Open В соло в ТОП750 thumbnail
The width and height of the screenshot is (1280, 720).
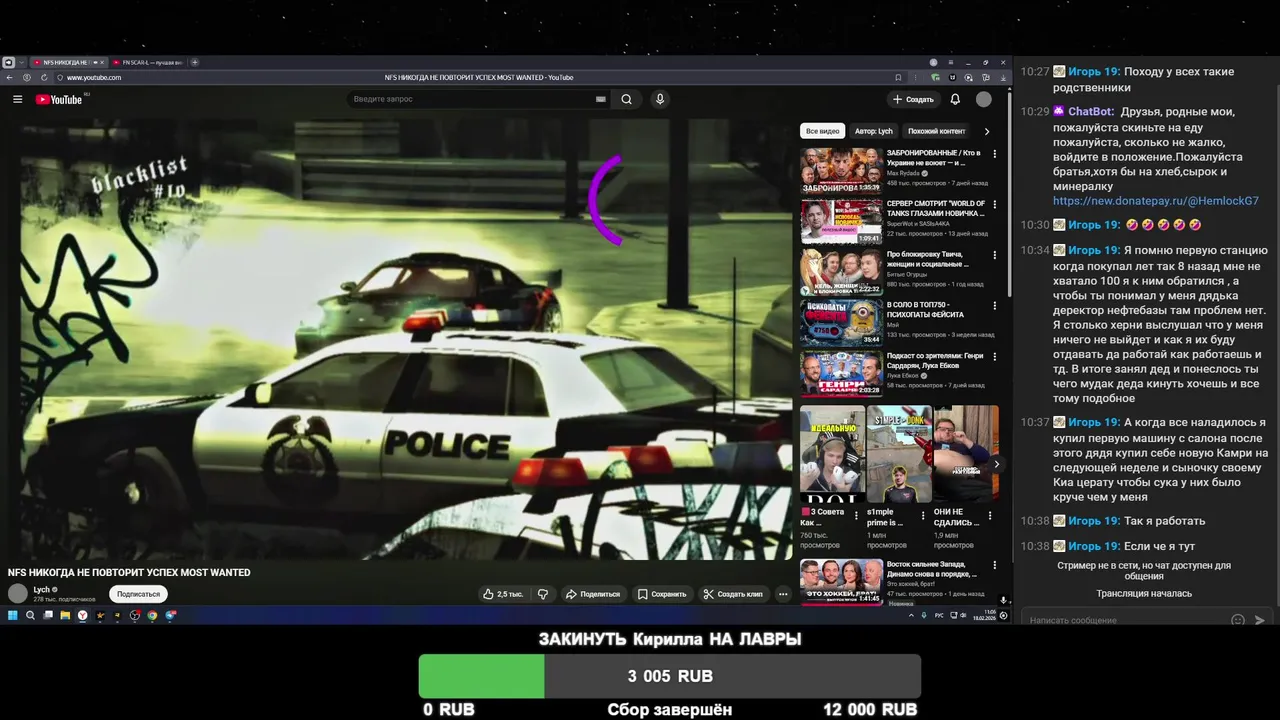841,322
